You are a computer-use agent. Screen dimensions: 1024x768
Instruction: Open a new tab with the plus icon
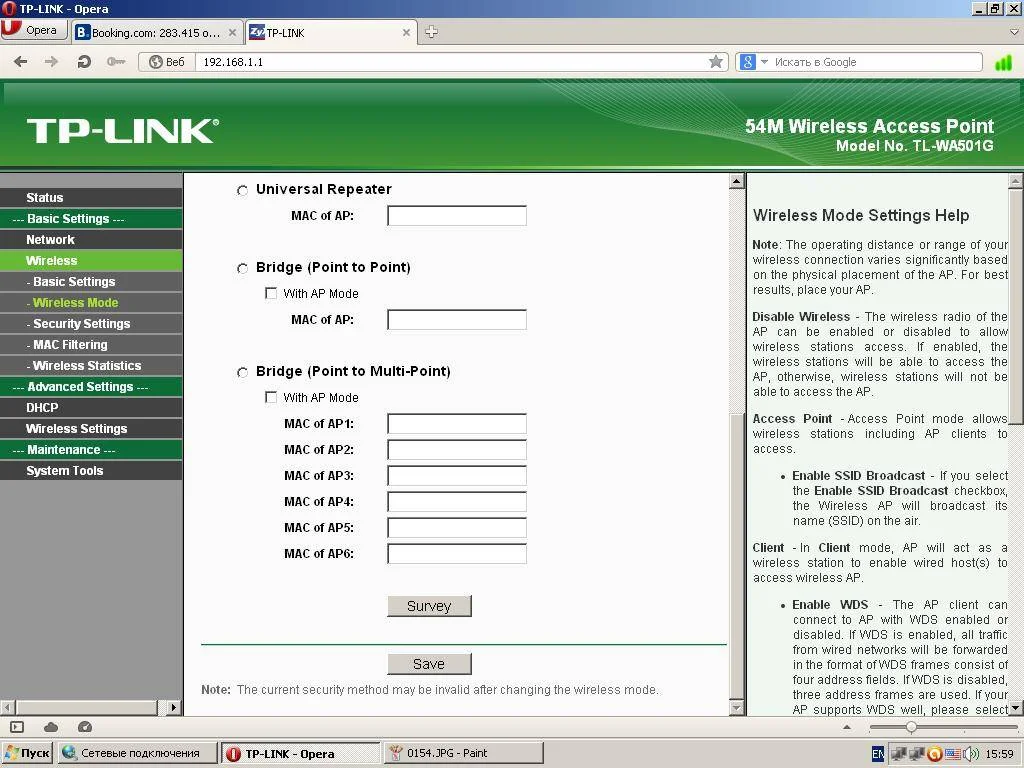[x=432, y=31]
